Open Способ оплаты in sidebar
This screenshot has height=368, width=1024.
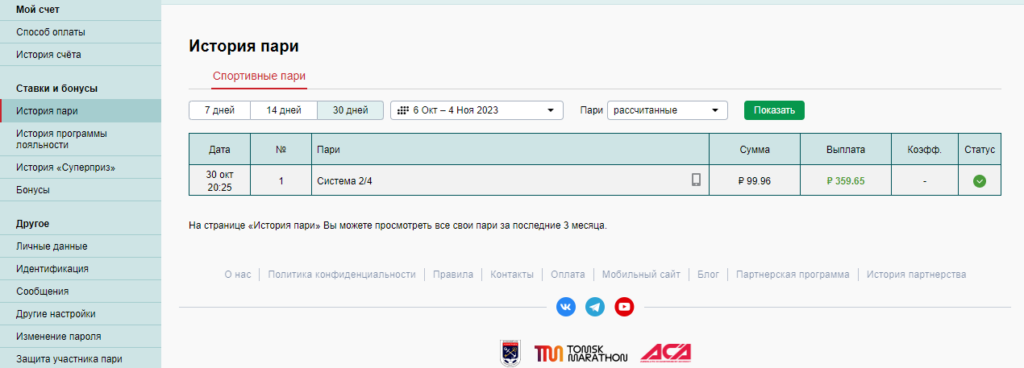80,32
